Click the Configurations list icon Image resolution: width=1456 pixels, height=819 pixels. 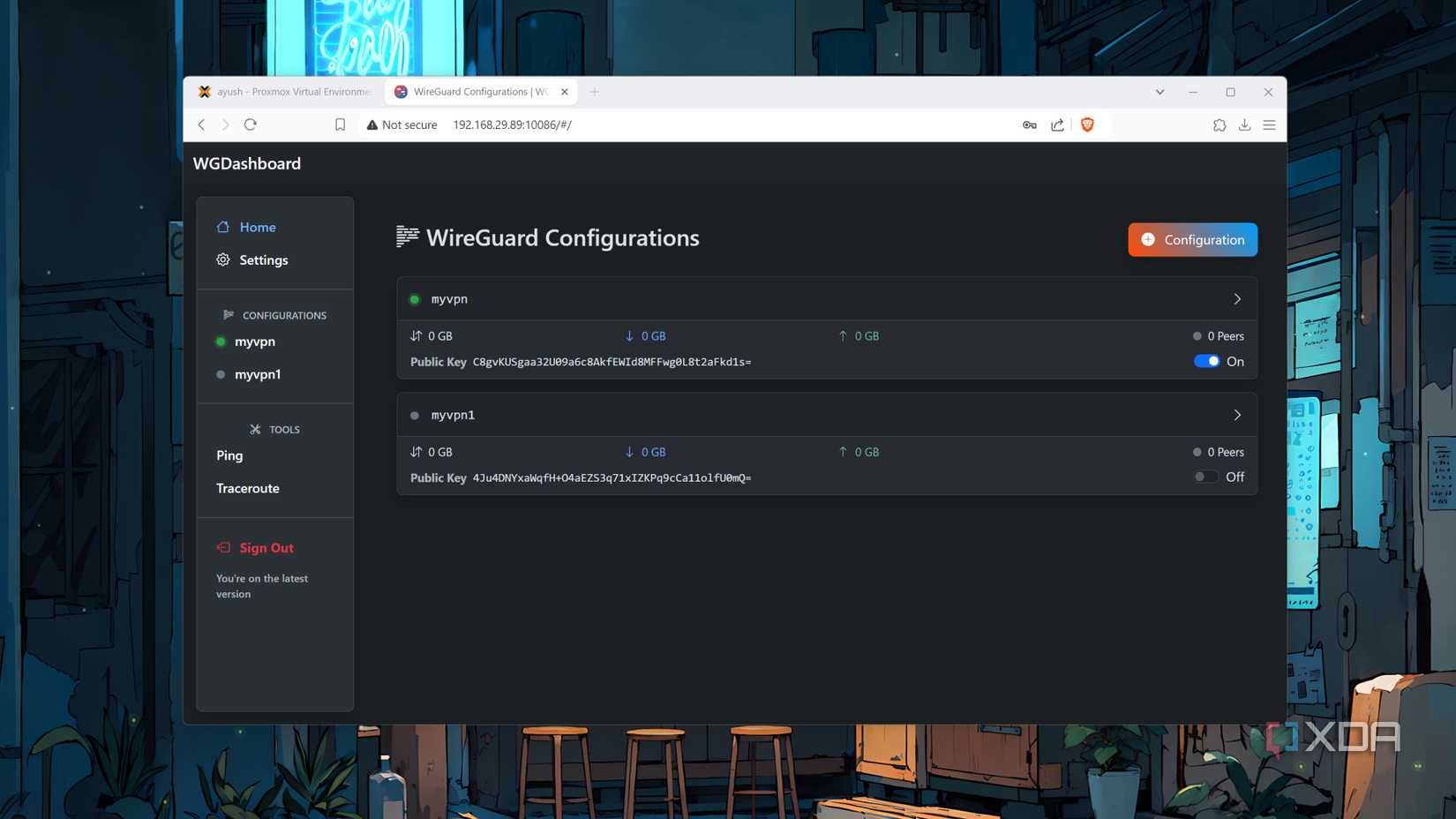(229, 314)
